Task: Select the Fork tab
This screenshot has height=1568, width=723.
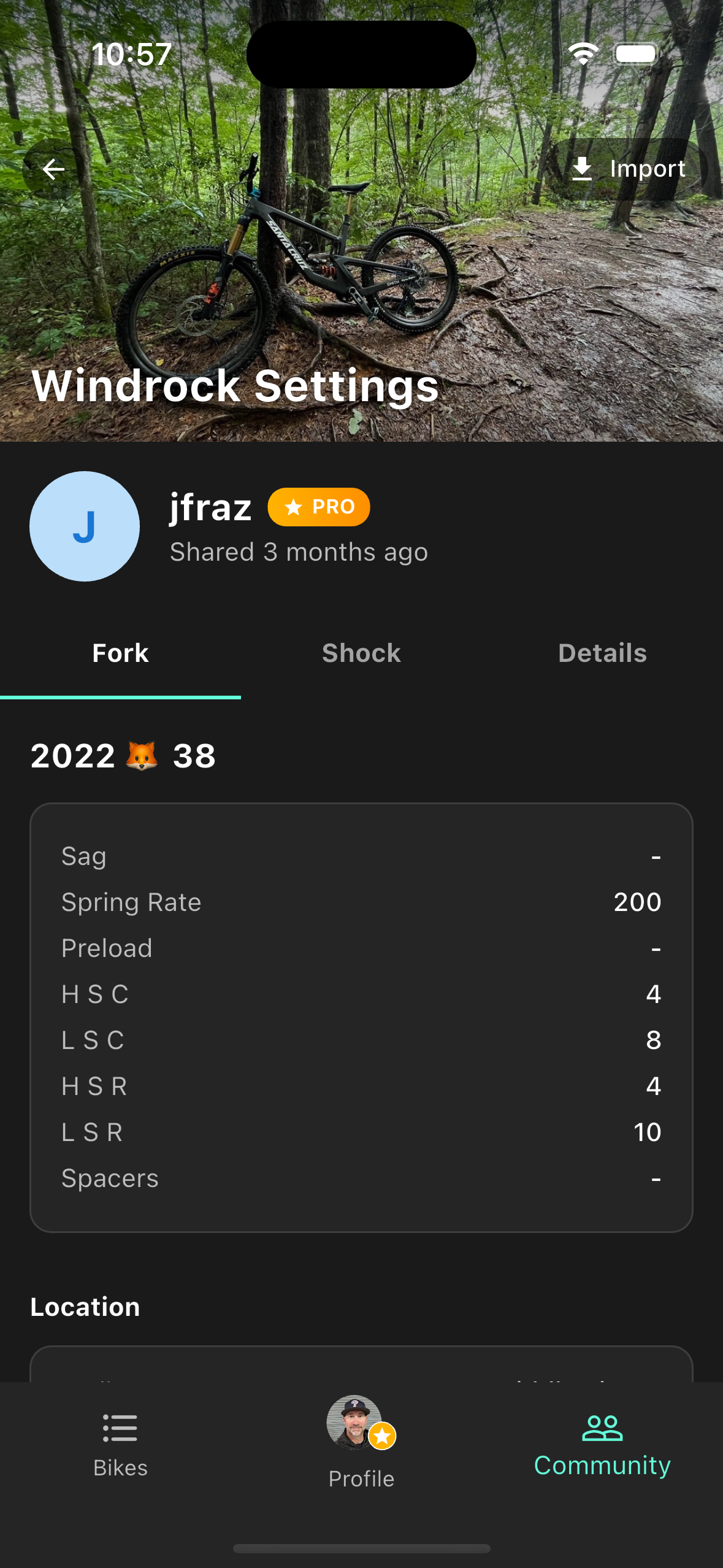Action: click(x=120, y=653)
